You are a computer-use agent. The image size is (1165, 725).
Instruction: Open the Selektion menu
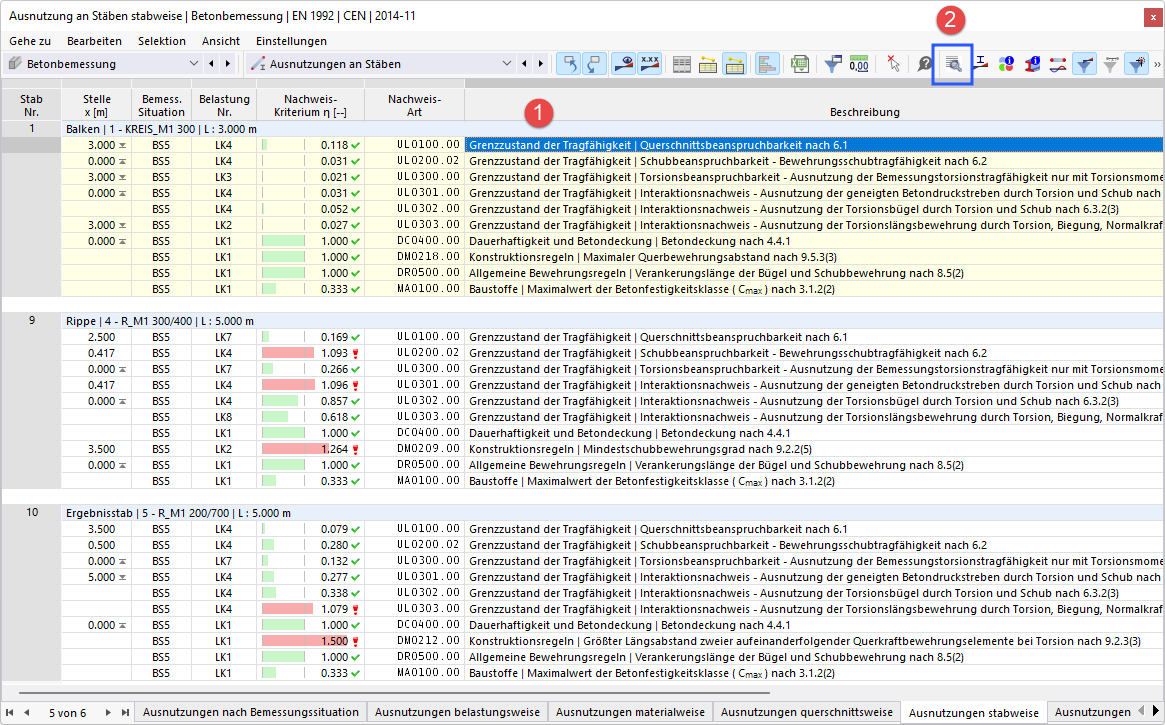point(162,41)
